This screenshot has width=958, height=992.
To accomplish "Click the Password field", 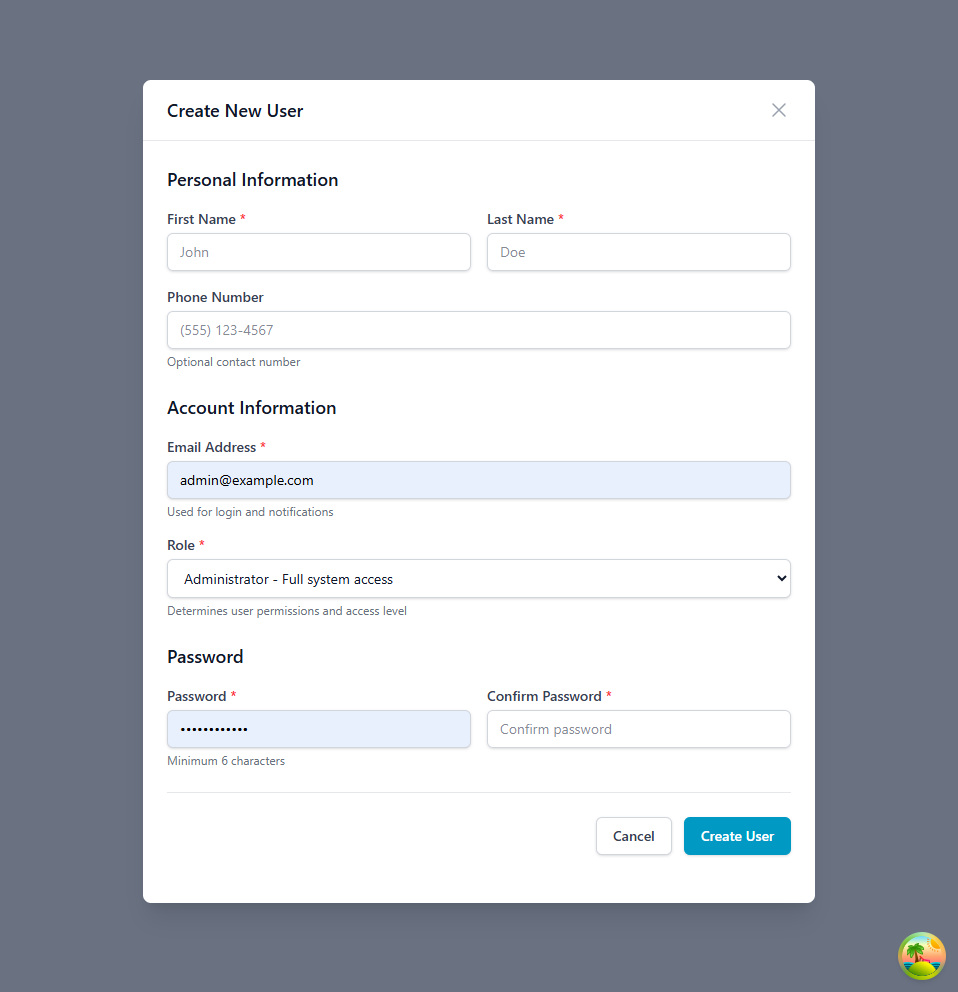I will coord(318,729).
